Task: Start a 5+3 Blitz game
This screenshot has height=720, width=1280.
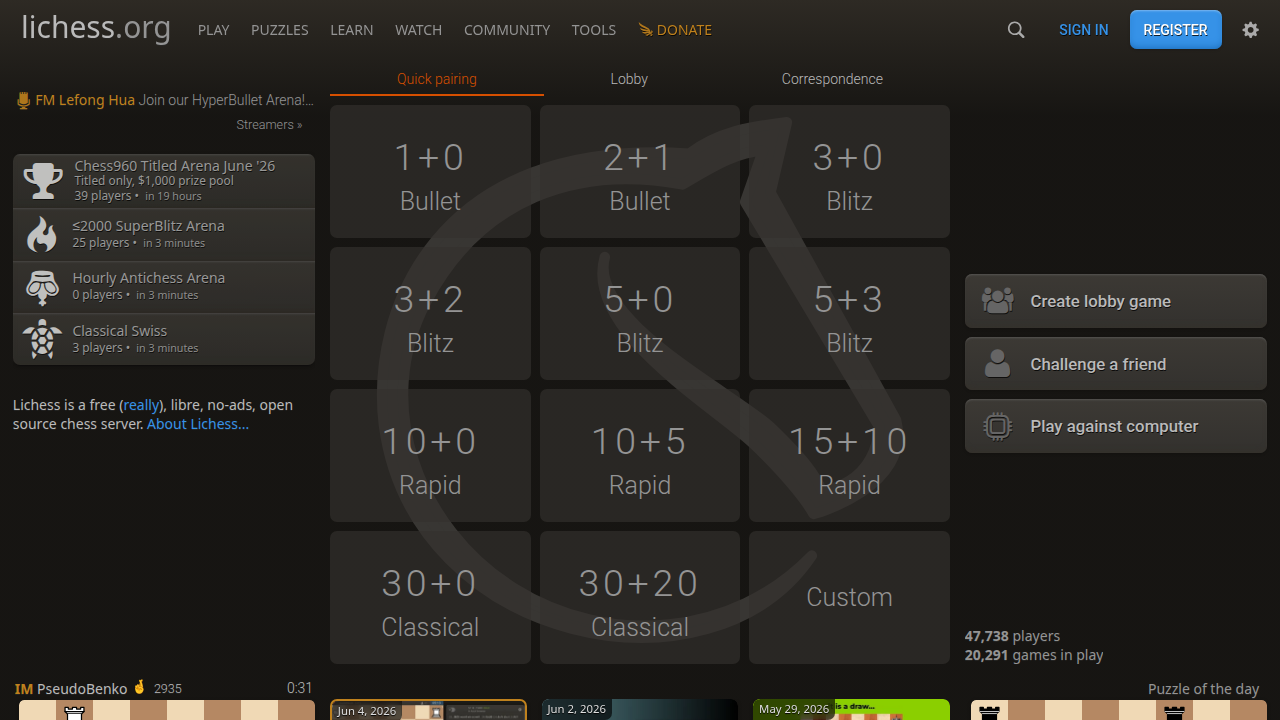Action: 850,314
